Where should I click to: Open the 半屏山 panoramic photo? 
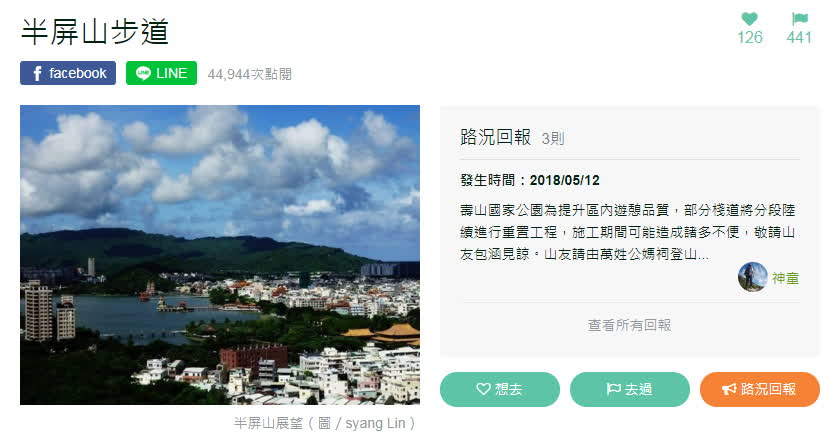[220, 255]
